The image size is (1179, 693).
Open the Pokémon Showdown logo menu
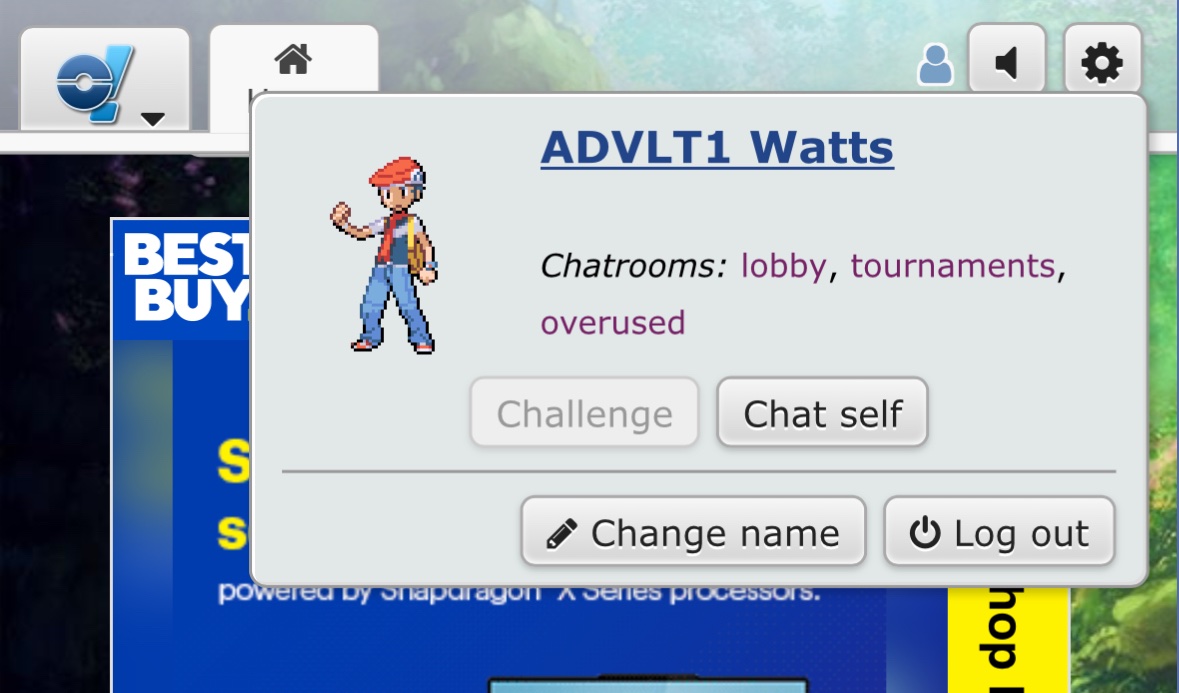(105, 80)
